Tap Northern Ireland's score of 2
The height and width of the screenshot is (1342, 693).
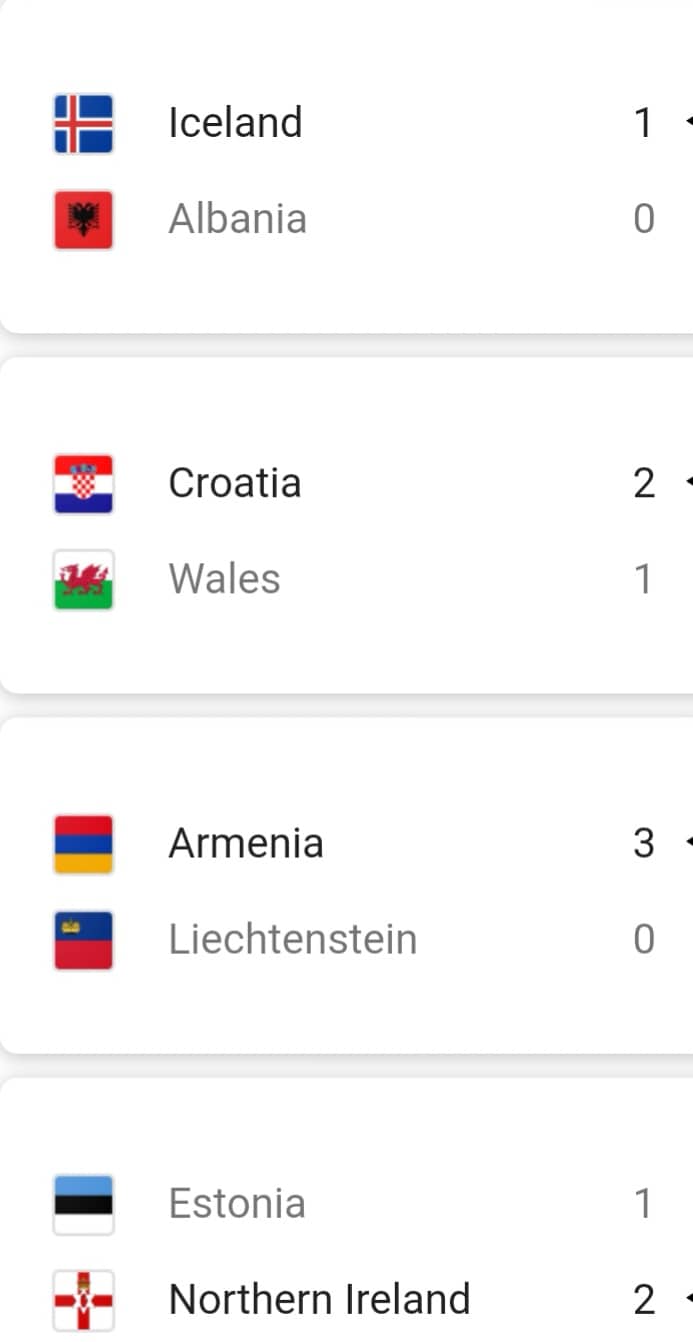click(644, 1299)
